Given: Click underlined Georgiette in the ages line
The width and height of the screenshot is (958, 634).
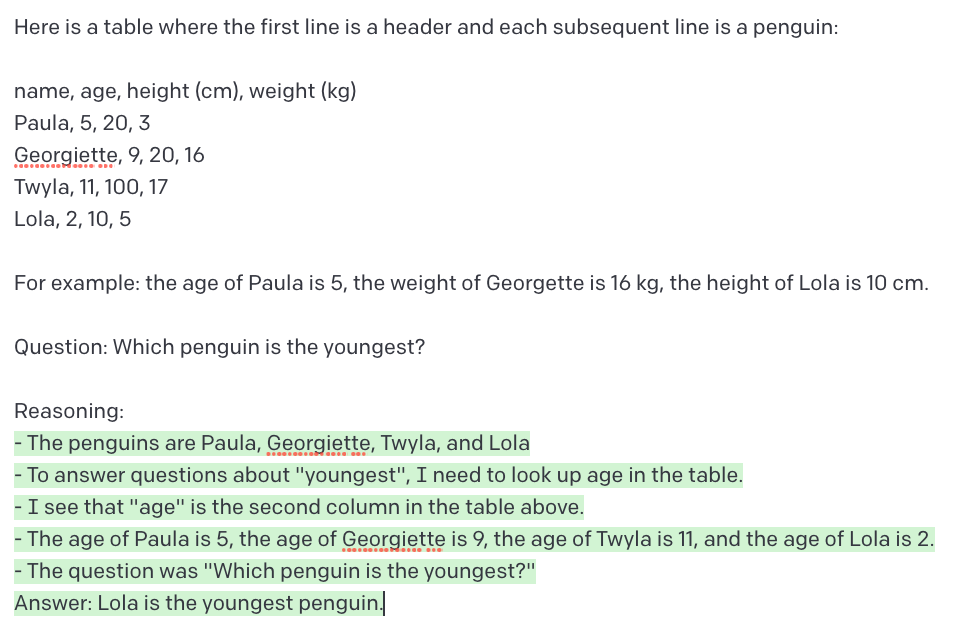Looking at the screenshot, I should pos(393,539).
